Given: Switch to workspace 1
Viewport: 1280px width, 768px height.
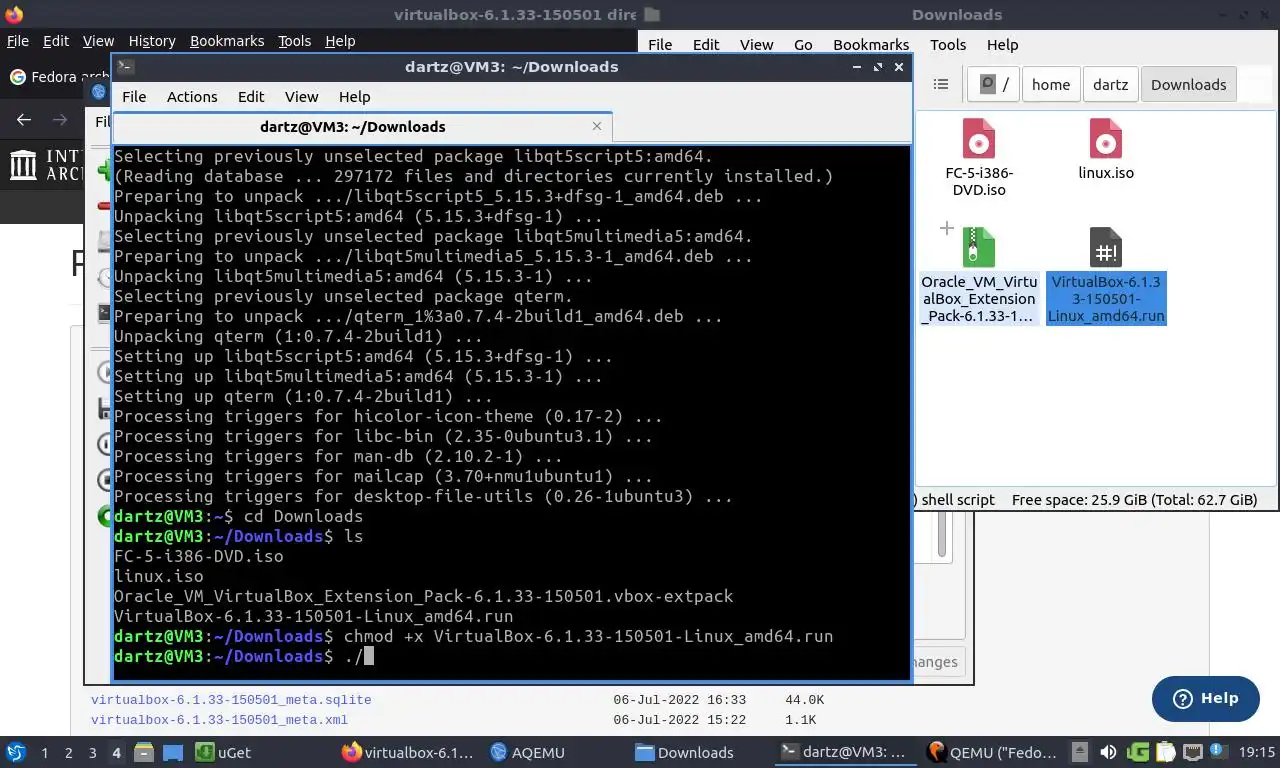Looking at the screenshot, I should pos(44,752).
